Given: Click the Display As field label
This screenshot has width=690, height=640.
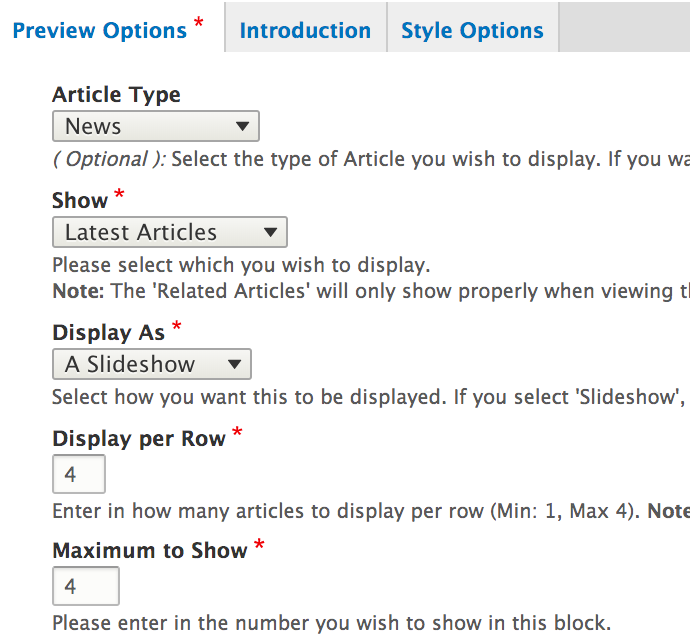Looking at the screenshot, I should pyautogui.click(x=108, y=332).
